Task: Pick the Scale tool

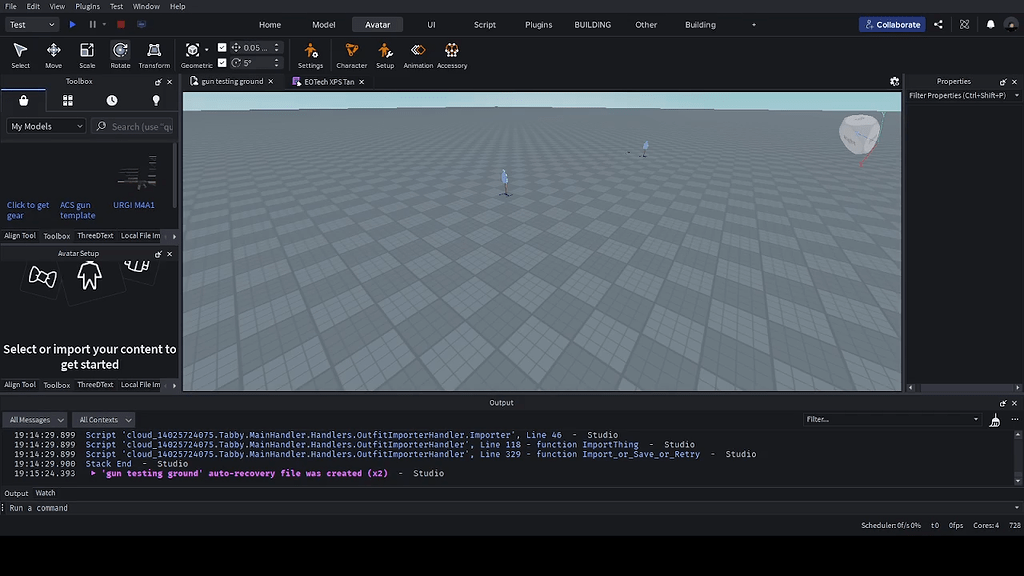Action: click(x=87, y=56)
